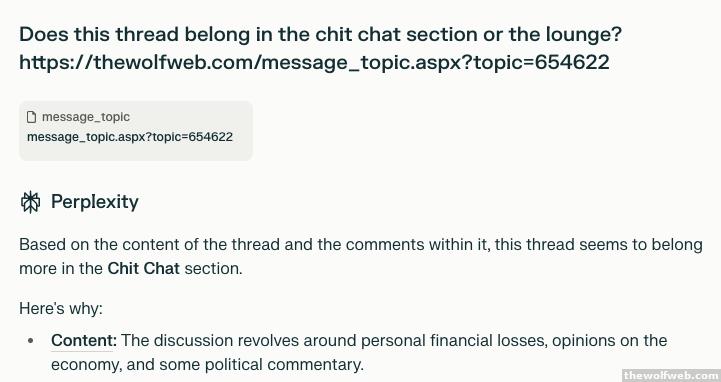Click the word 'section.' after Chit Chat

(x=213, y=268)
